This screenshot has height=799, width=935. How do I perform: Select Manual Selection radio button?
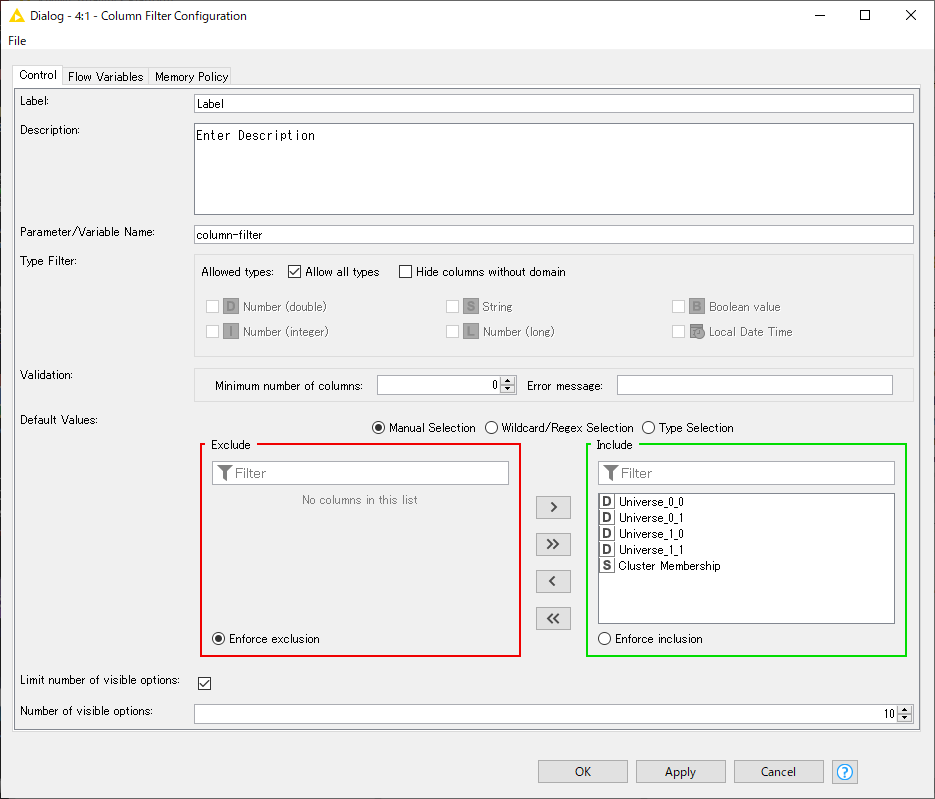pos(378,428)
